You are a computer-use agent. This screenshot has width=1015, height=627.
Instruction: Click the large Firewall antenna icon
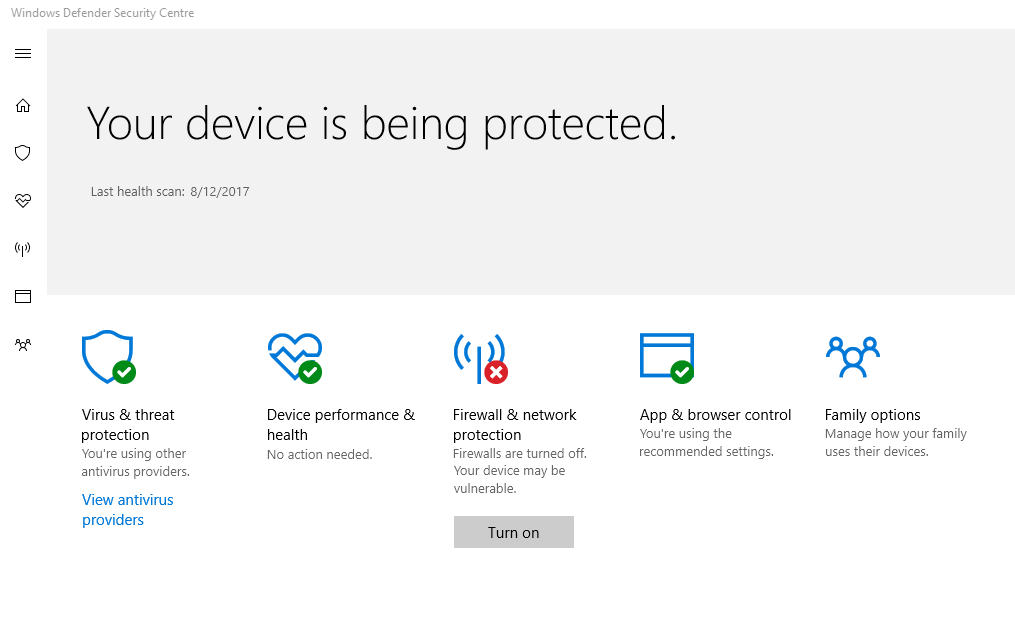tap(480, 357)
